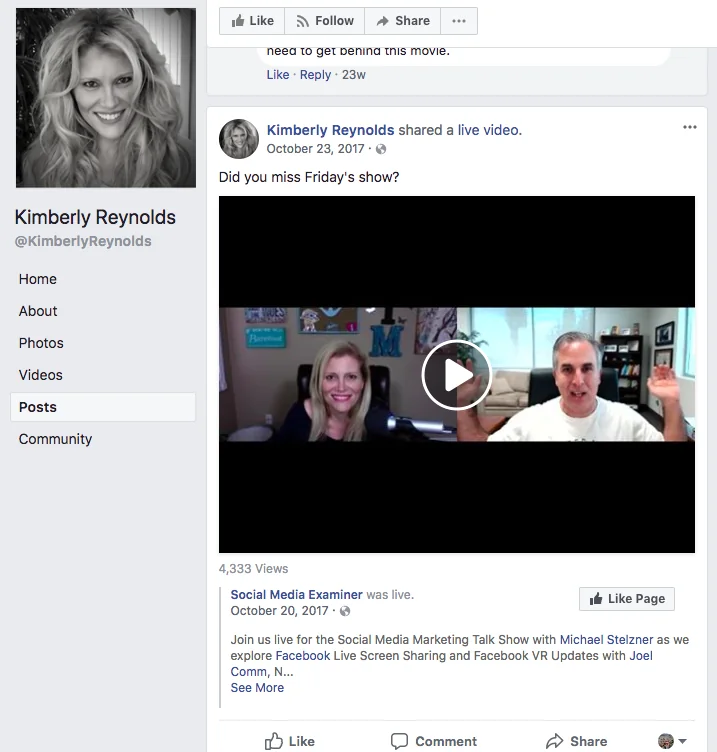This screenshot has width=717, height=752.
Task: Open the Facebook link in description
Action: click(x=303, y=656)
